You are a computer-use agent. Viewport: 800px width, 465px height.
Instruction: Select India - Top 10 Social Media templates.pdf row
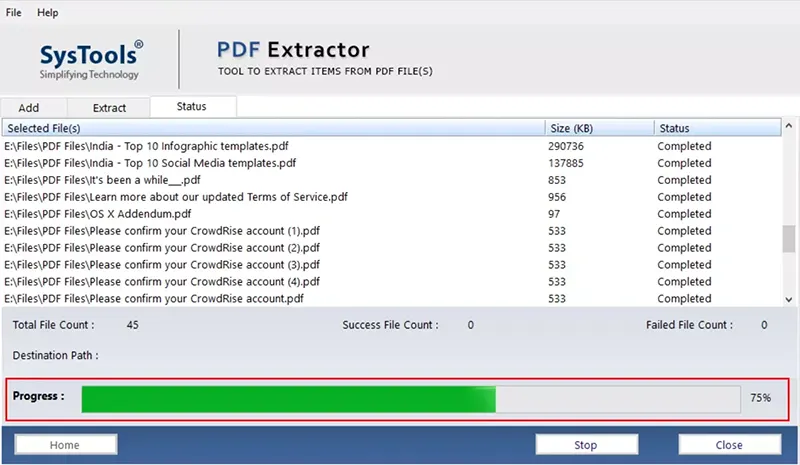(392, 163)
